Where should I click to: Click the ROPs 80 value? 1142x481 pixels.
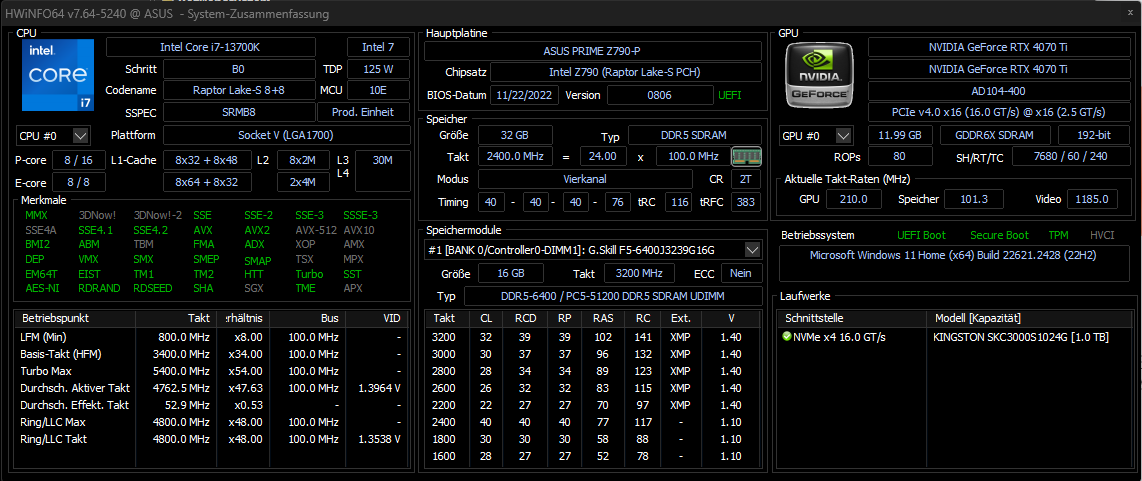tap(899, 157)
